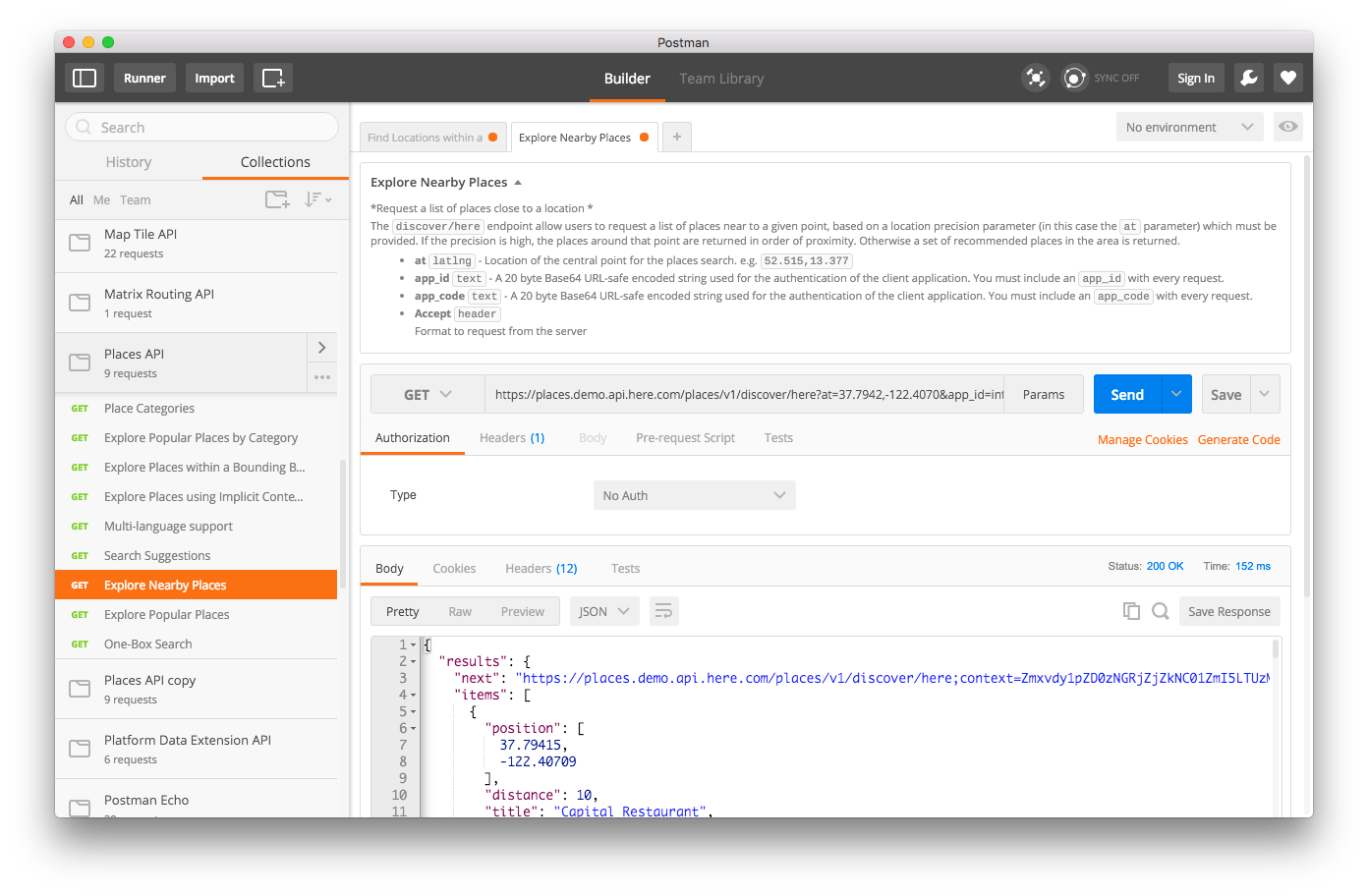Click the sync status circle icon

coord(1075,78)
